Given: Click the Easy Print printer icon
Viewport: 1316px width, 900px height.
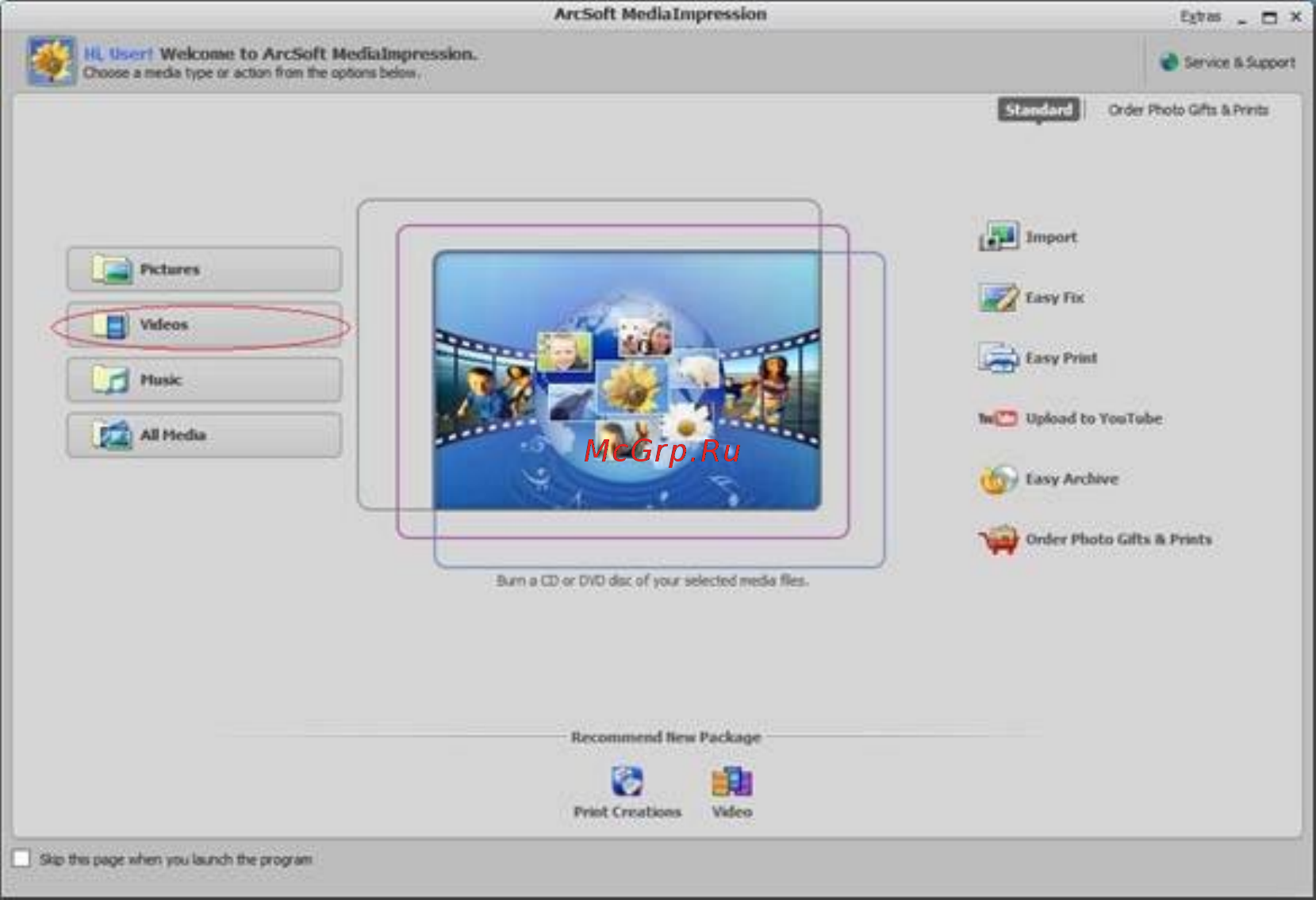Looking at the screenshot, I should tap(998, 358).
